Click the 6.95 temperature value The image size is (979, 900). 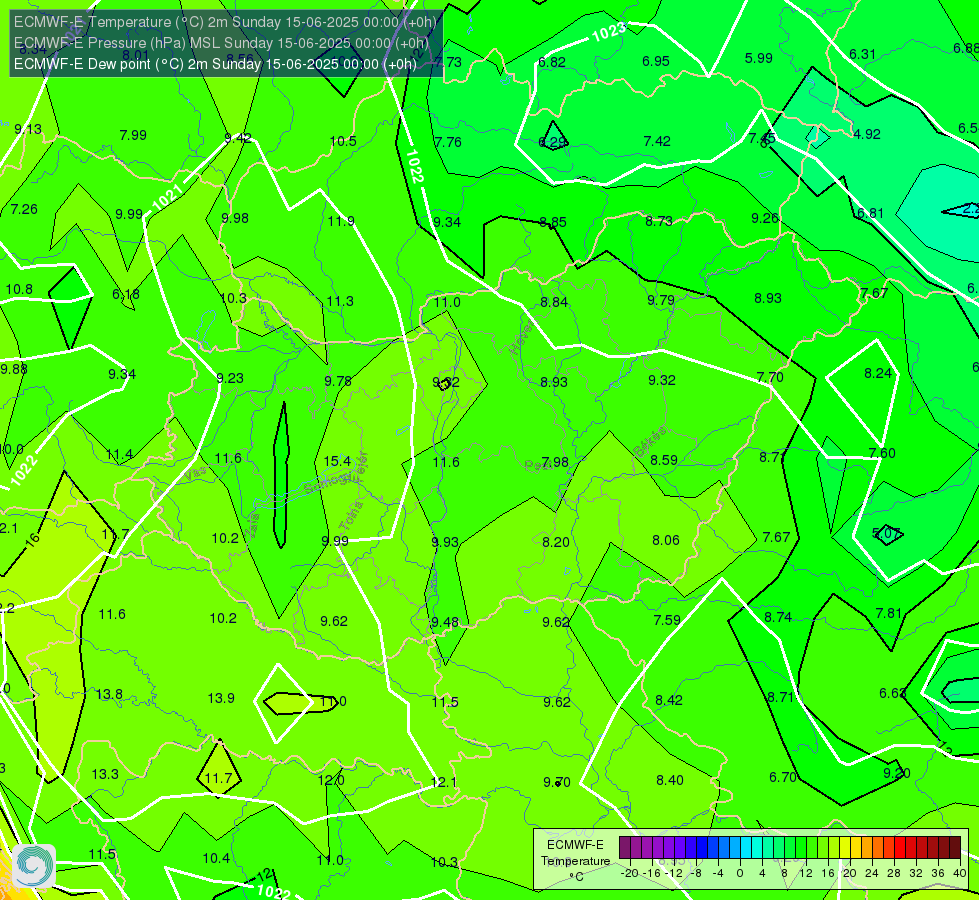tap(656, 61)
